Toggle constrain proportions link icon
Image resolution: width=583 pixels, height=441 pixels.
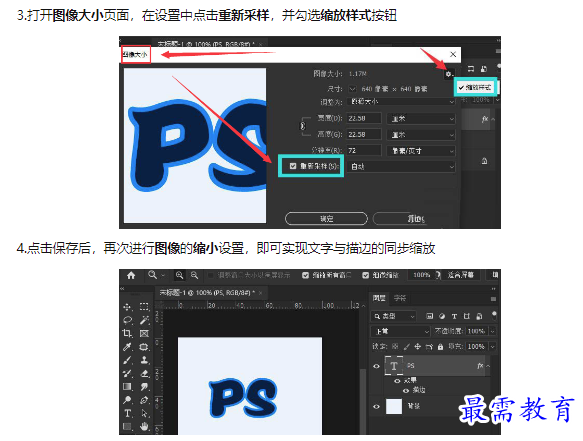click(x=303, y=126)
